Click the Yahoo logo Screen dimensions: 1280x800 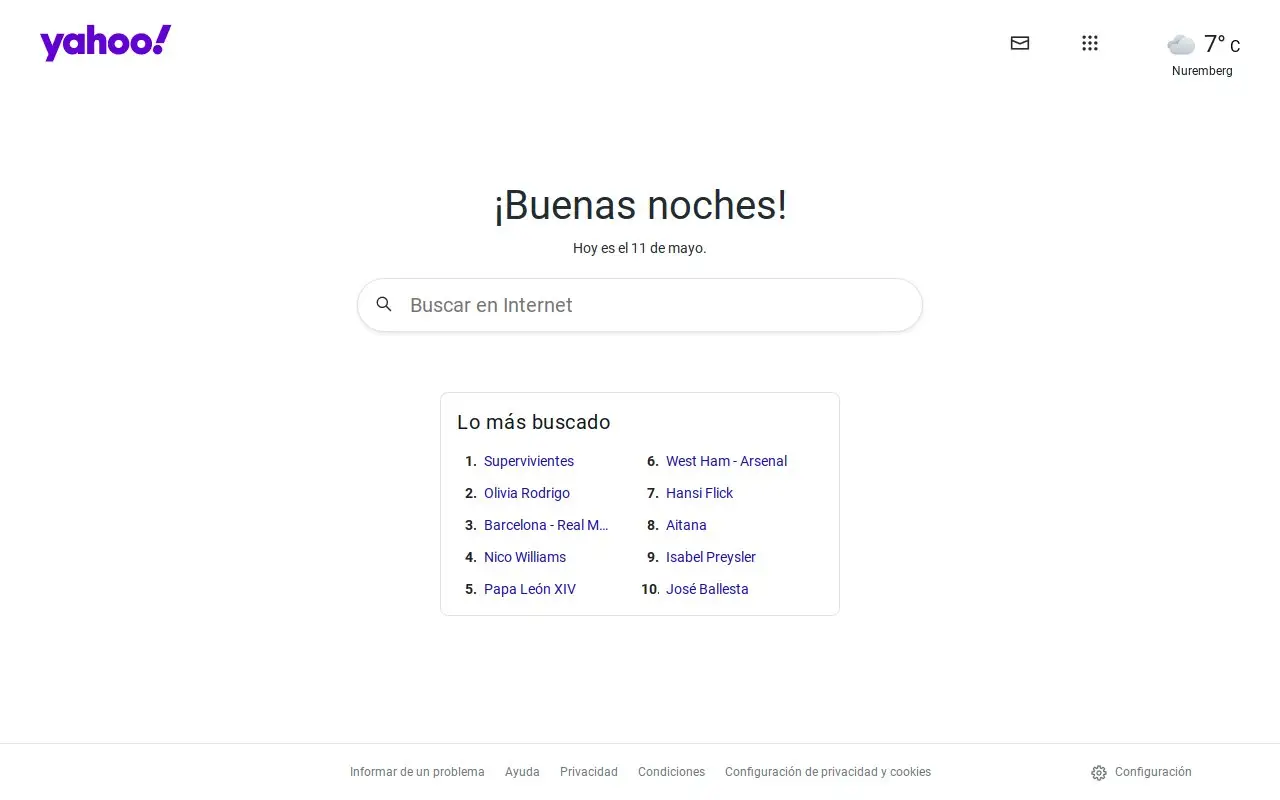[x=106, y=43]
